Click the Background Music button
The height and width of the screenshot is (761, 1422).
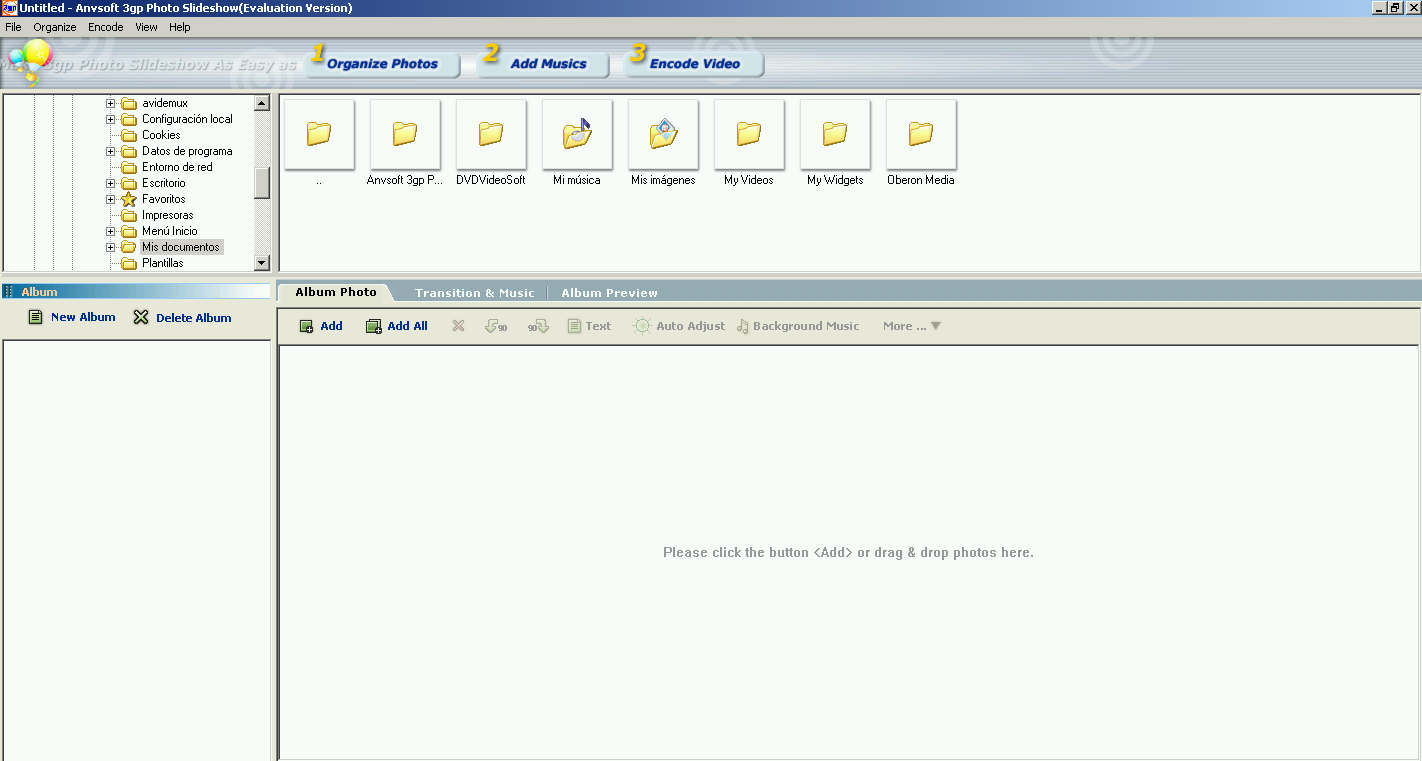point(798,326)
